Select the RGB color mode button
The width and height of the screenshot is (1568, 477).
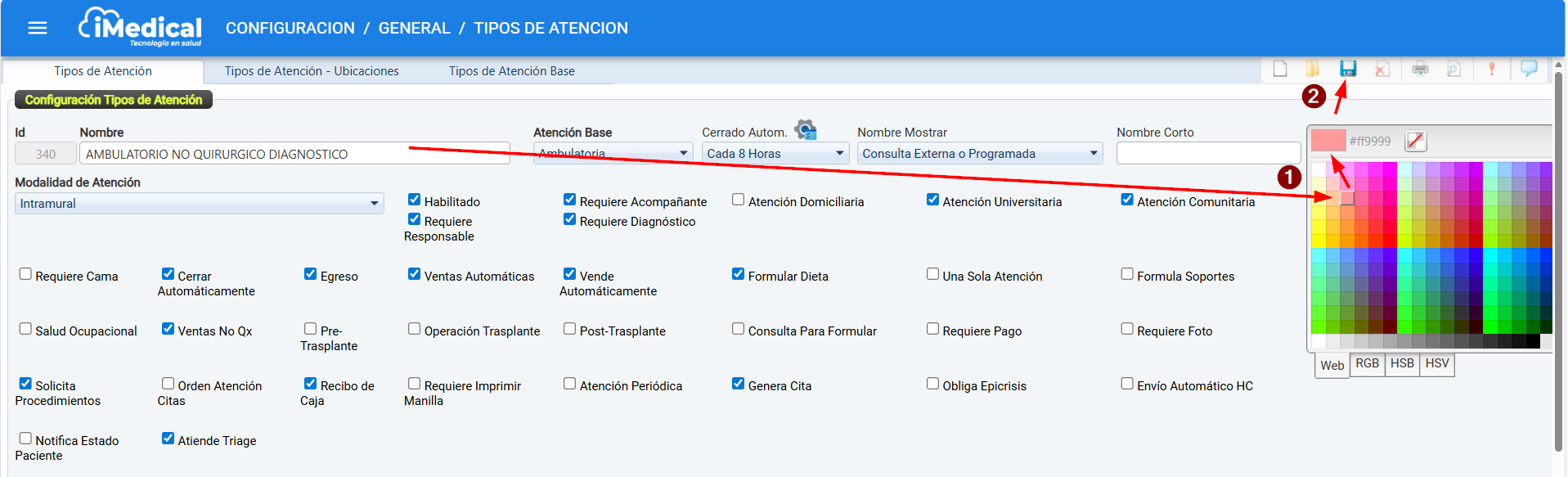(x=1367, y=364)
